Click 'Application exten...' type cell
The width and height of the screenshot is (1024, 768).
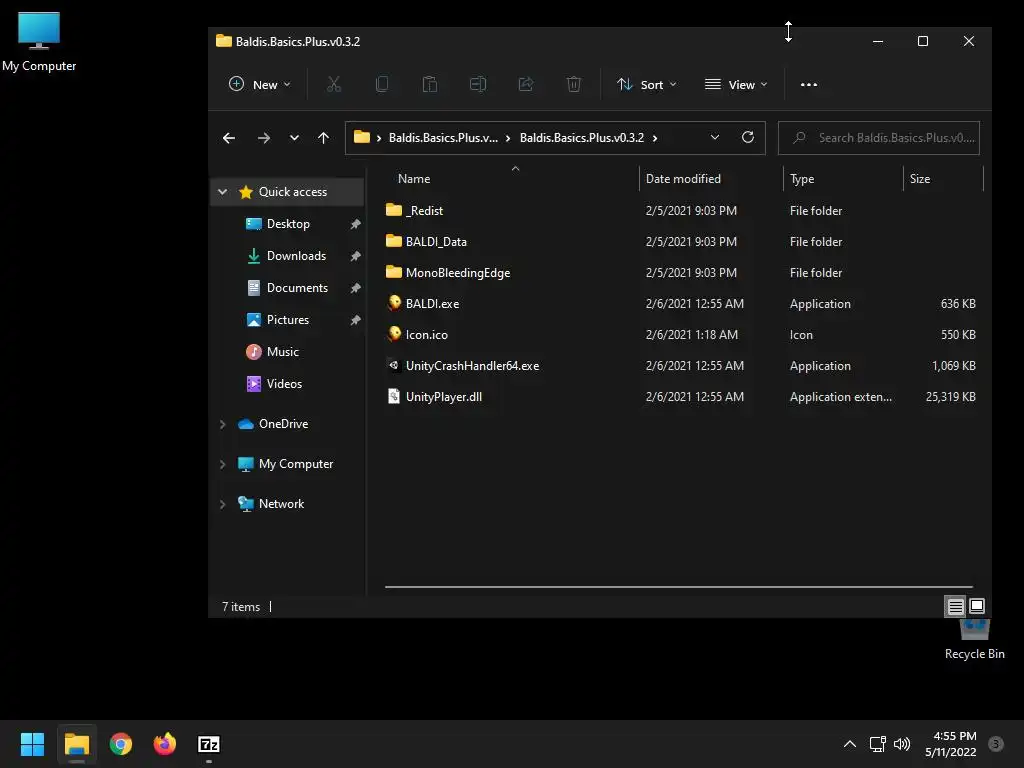840,396
